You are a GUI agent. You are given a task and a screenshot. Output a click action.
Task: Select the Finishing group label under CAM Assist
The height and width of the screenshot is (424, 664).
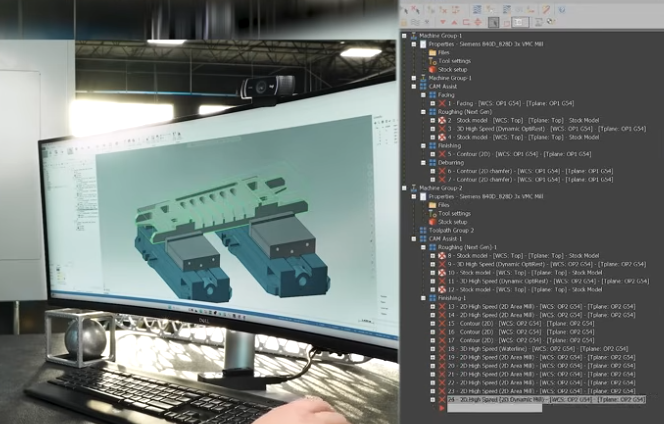[x=449, y=146]
